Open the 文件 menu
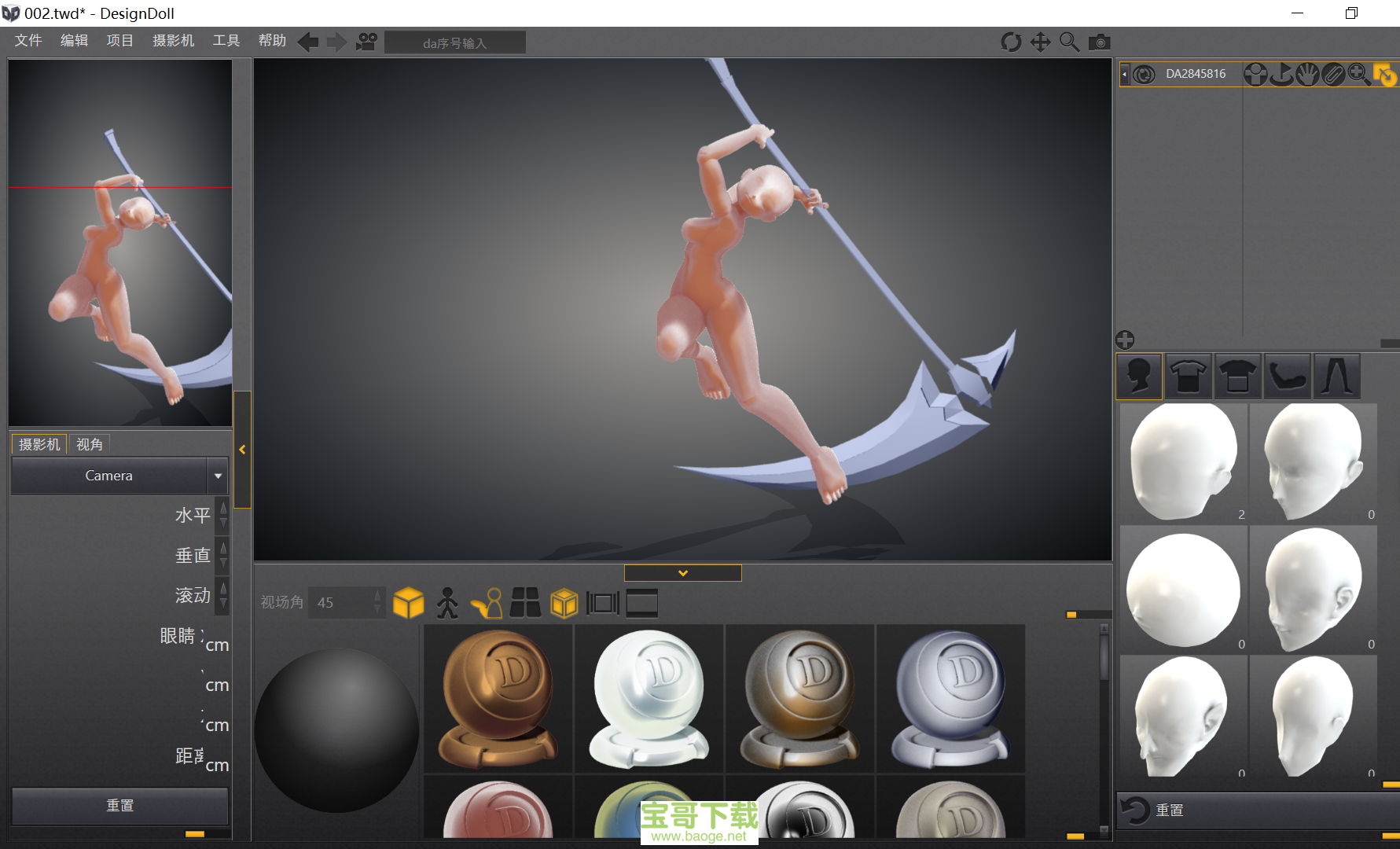The image size is (1400, 849). pos(28,41)
